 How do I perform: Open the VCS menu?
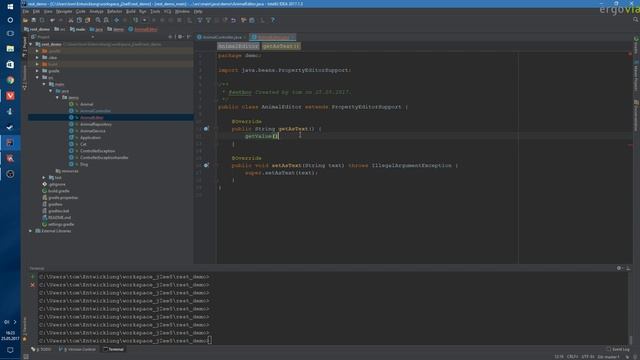coord(167,11)
